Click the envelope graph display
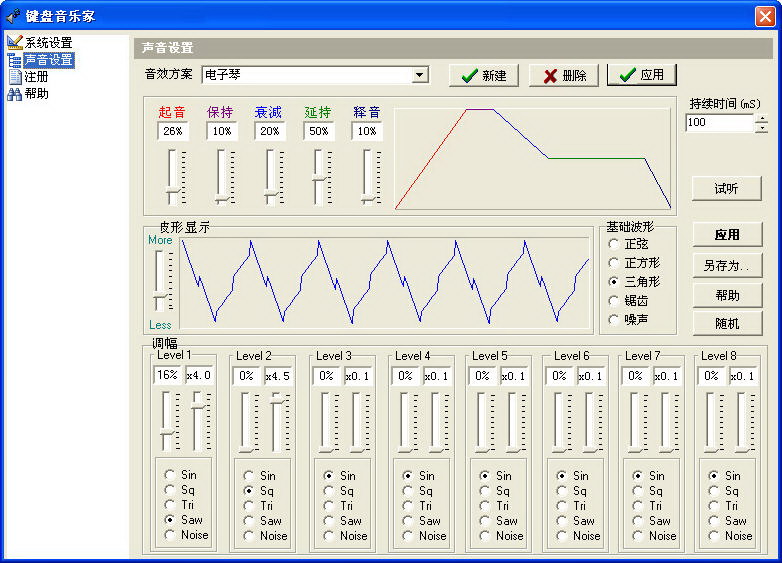This screenshot has height=563, width=782. pyautogui.click(x=533, y=159)
